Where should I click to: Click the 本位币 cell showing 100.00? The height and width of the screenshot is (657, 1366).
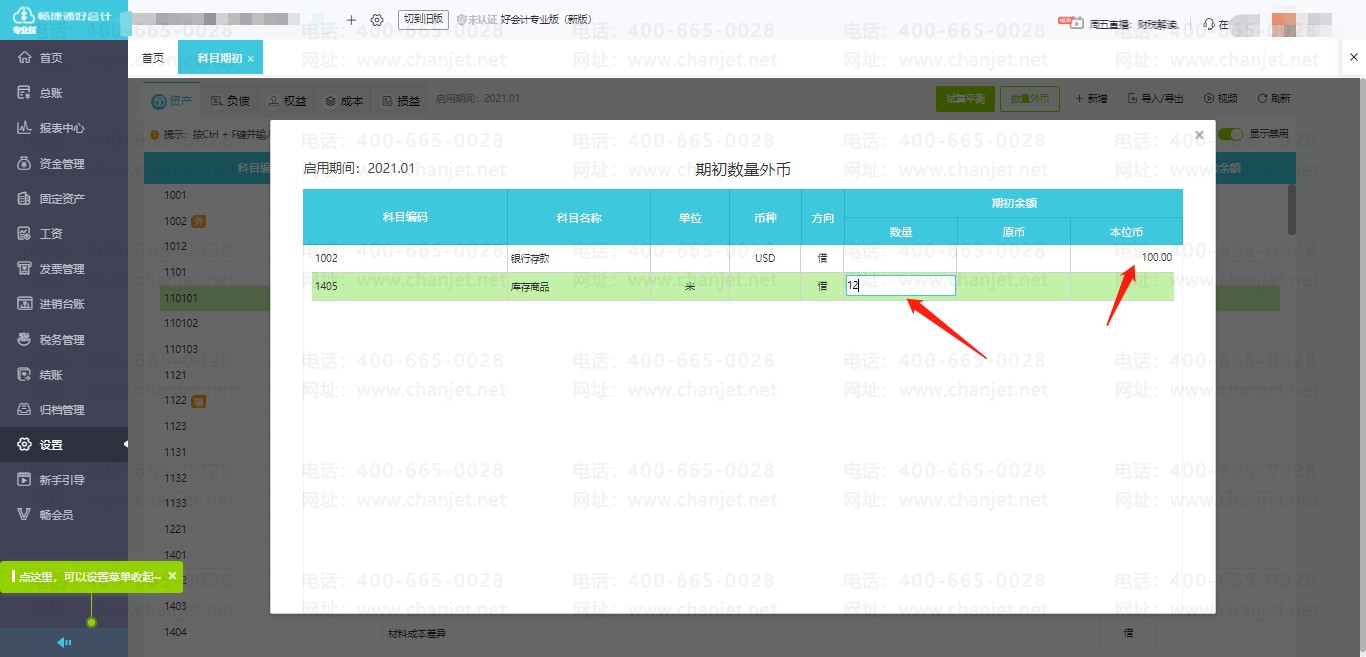(1126, 258)
